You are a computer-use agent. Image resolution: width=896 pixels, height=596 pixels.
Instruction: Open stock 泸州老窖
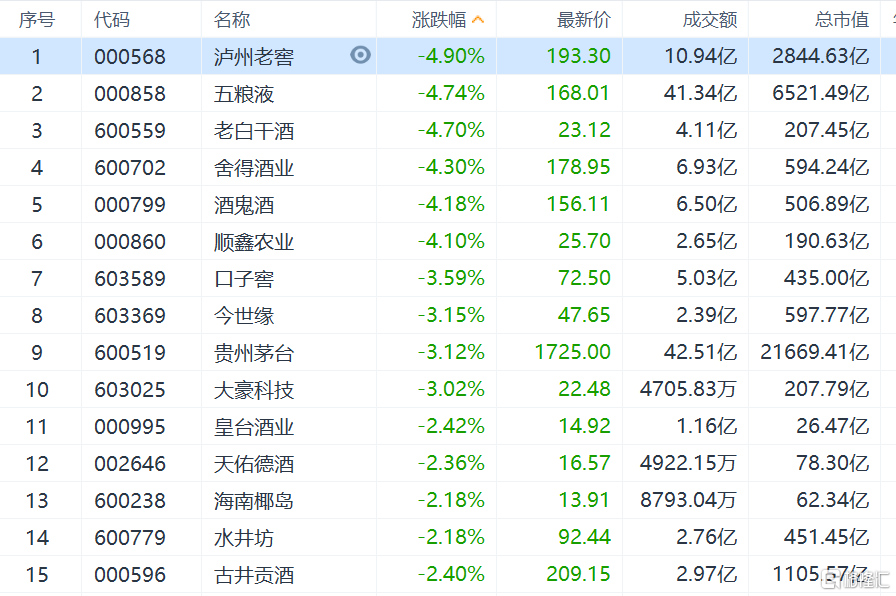(254, 57)
